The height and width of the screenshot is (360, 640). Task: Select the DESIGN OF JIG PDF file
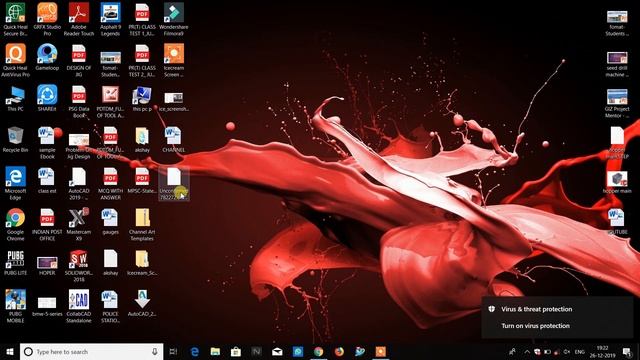[79, 60]
